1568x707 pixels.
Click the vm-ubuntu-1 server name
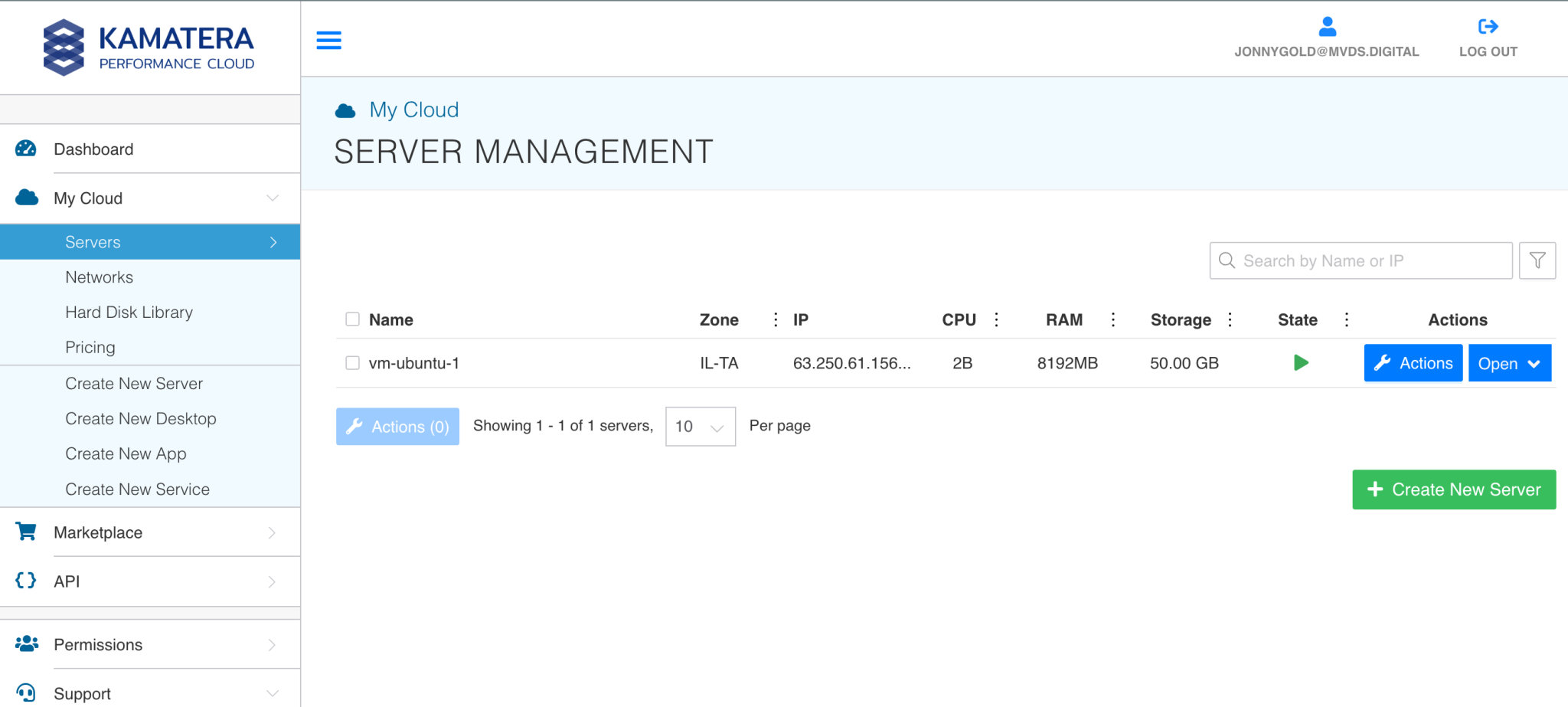413,363
